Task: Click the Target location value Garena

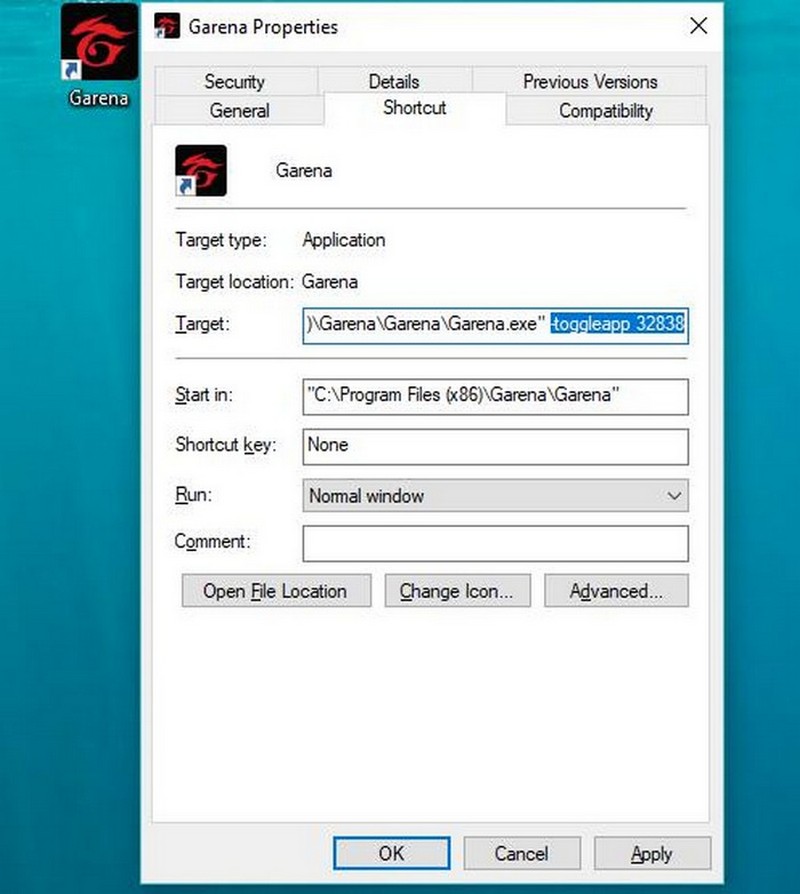Action: tap(330, 282)
